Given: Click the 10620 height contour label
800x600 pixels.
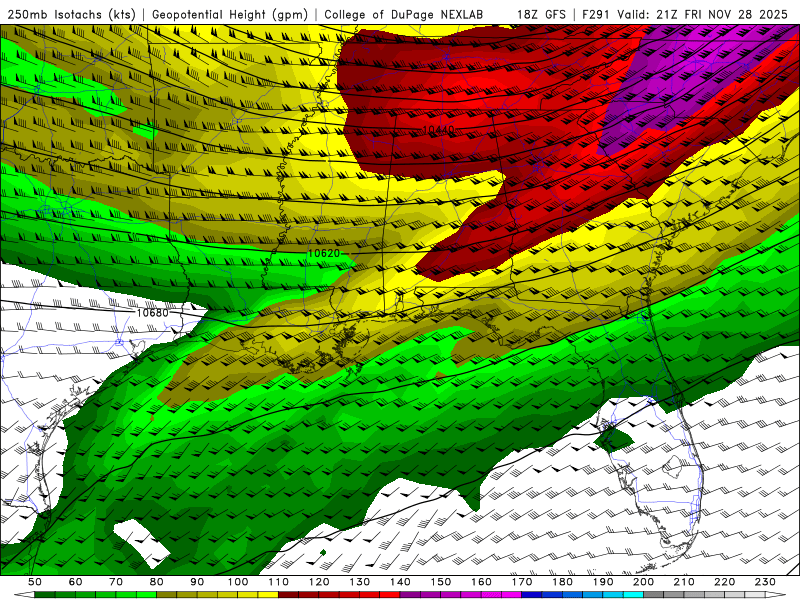Looking at the screenshot, I should (324, 253).
